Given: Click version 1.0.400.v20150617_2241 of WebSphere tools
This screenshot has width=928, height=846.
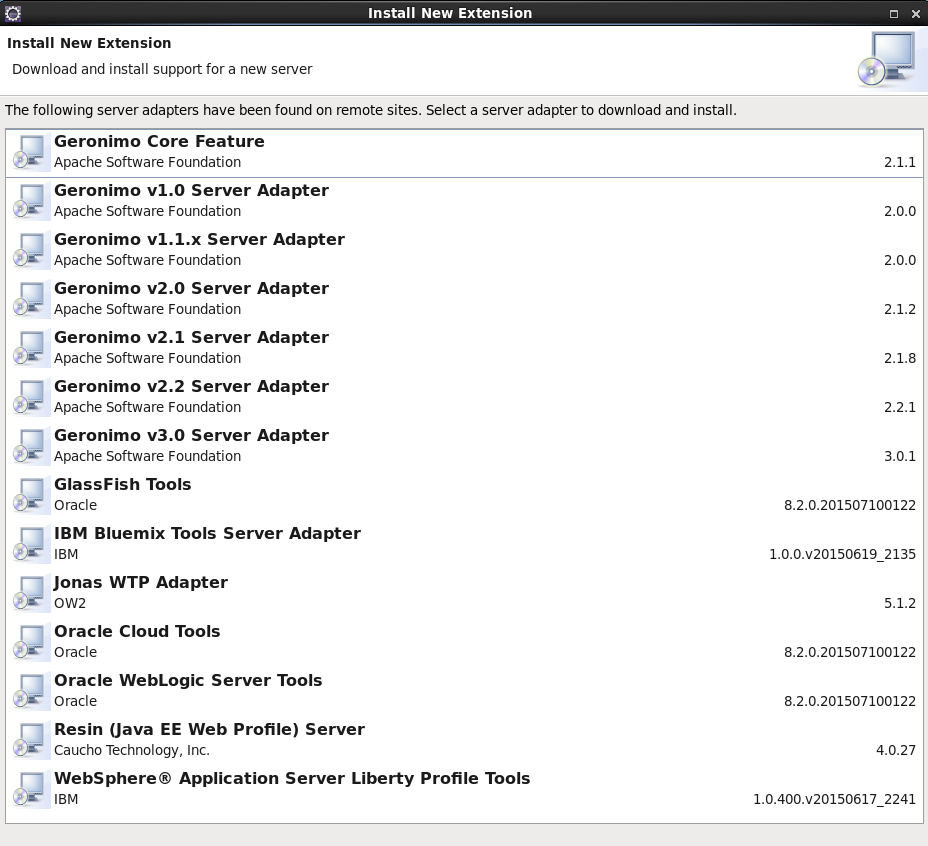Looking at the screenshot, I should pos(834,799).
